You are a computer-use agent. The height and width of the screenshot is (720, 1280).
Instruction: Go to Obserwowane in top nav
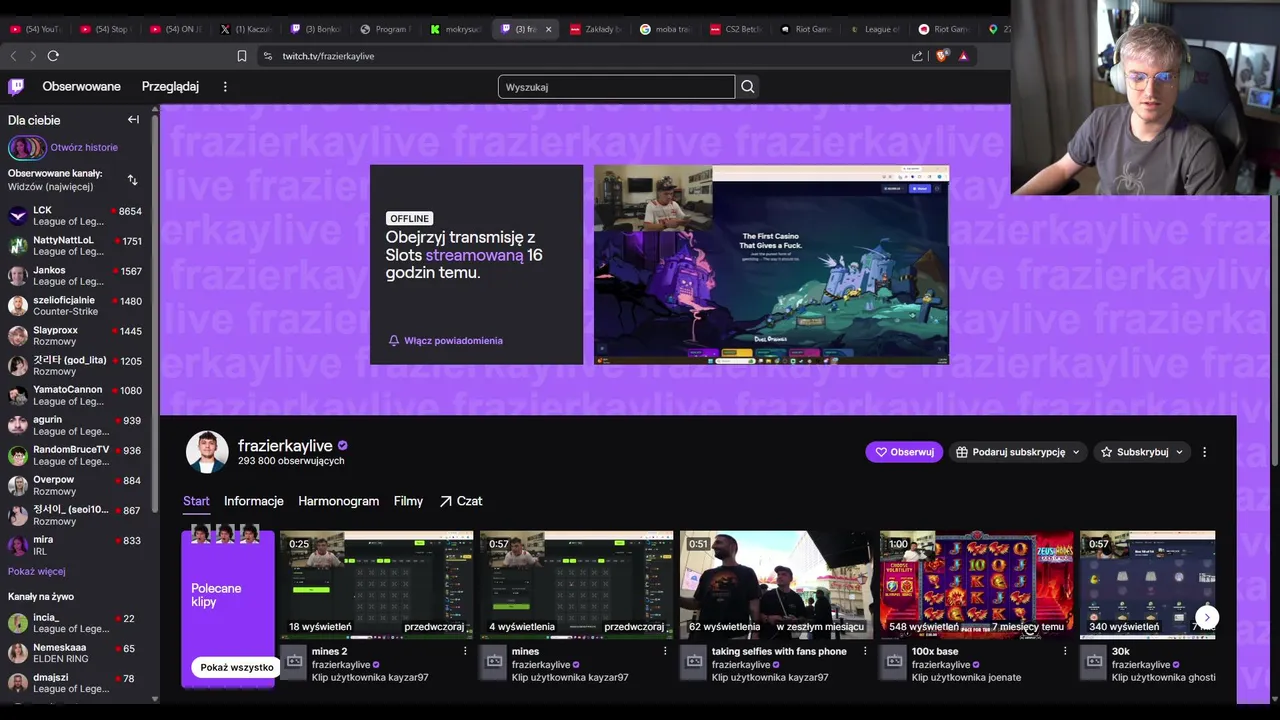pyautogui.click(x=82, y=87)
